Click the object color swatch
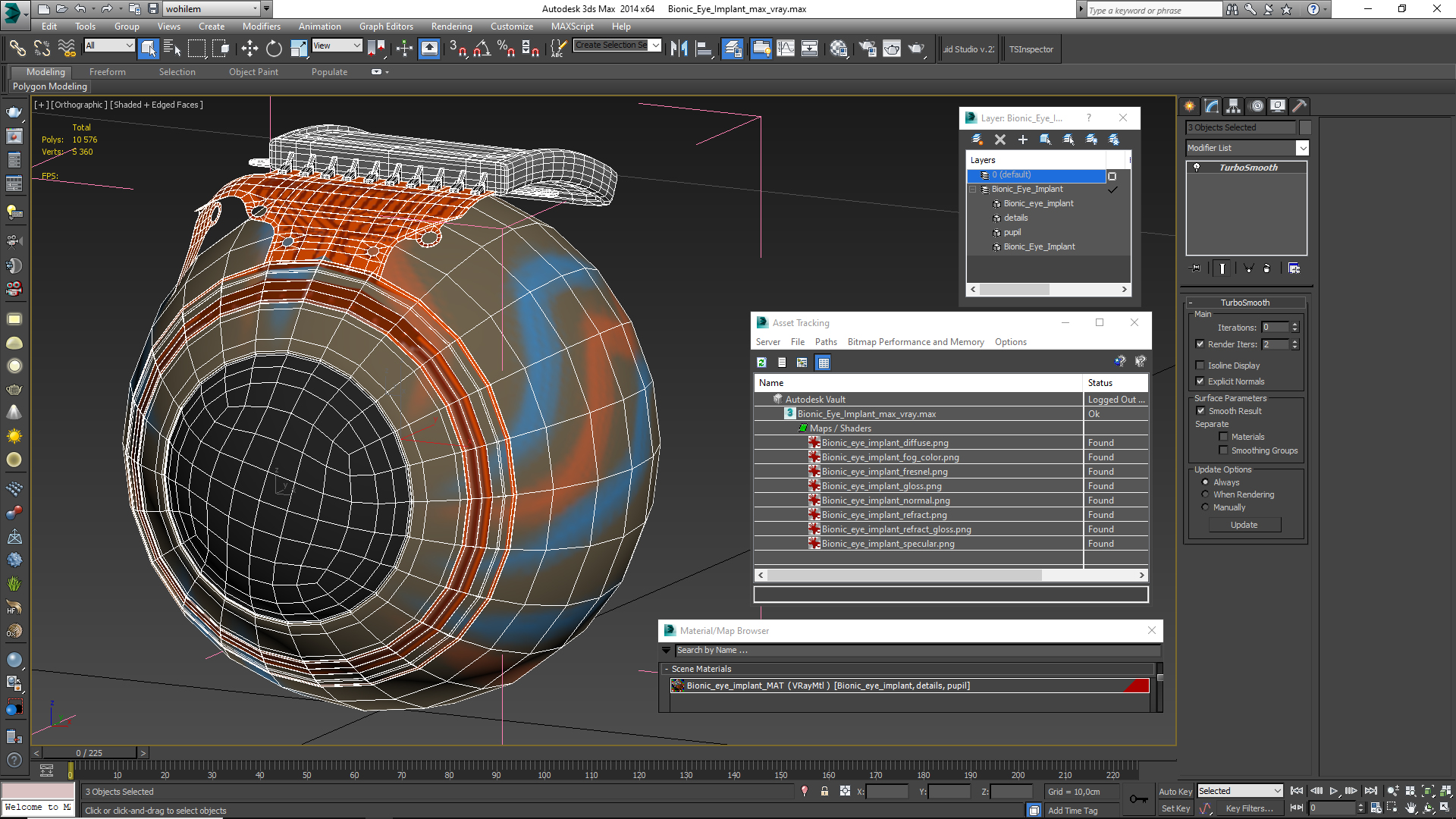Image resolution: width=1456 pixels, height=819 pixels. (x=1305, y=127)
